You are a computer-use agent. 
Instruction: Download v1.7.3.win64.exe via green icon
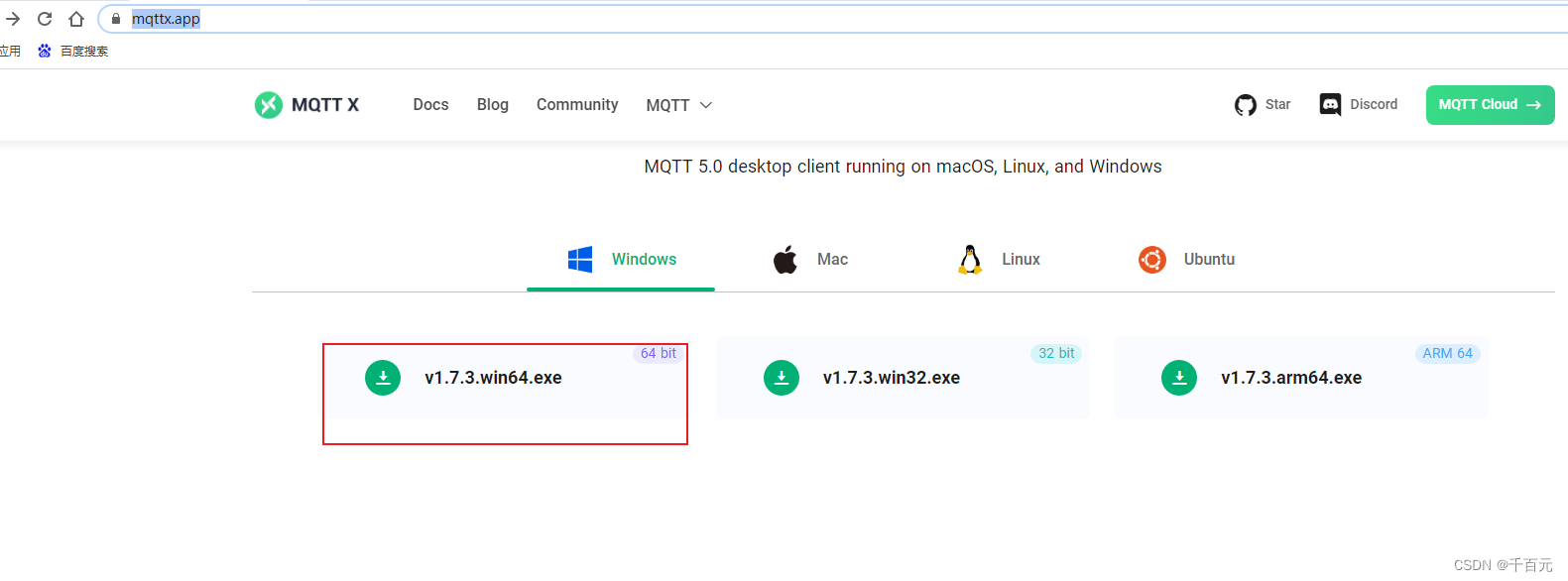[x=383, y=378]
